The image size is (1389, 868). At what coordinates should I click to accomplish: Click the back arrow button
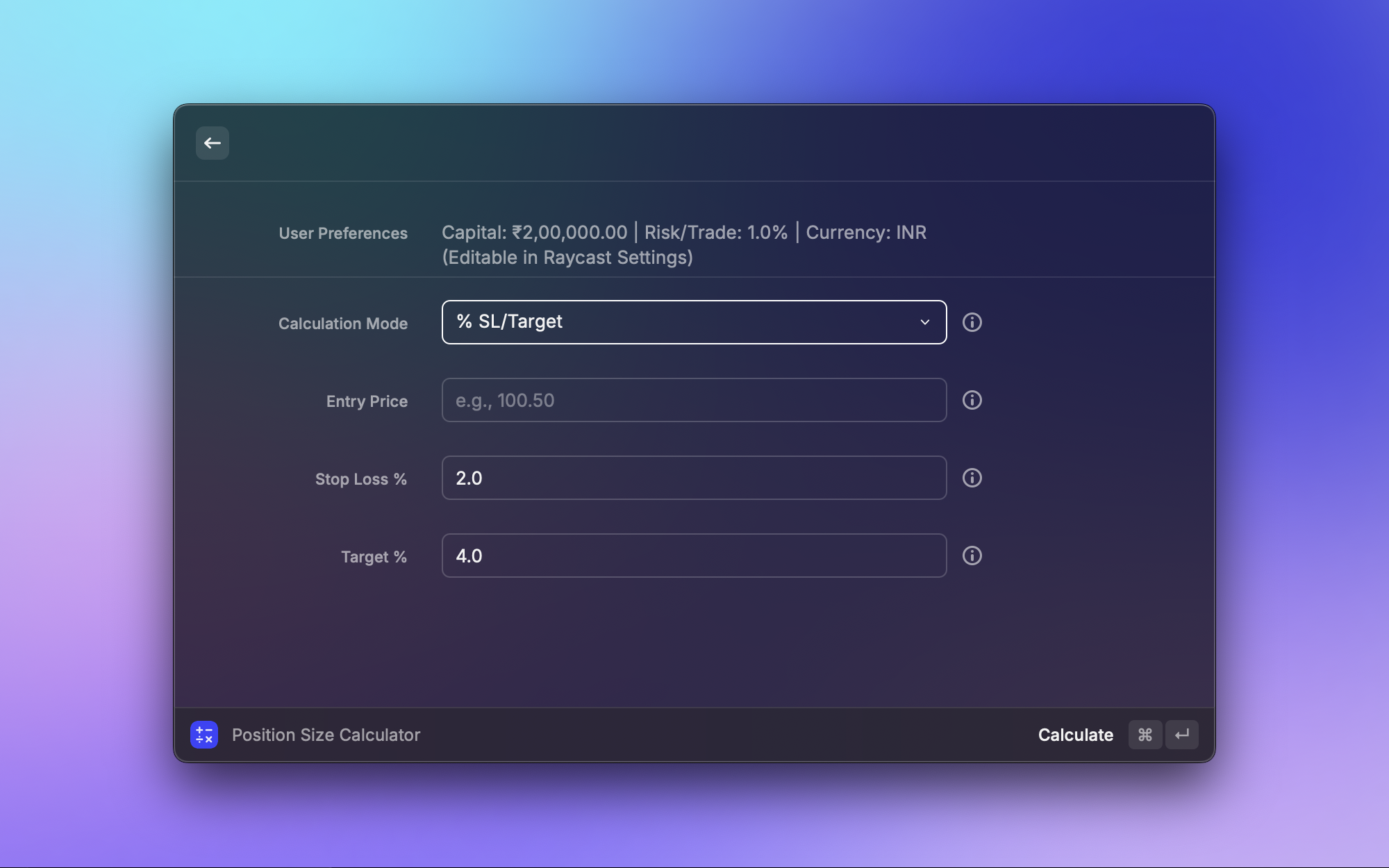pyautogui.click(x=213, y=143)
